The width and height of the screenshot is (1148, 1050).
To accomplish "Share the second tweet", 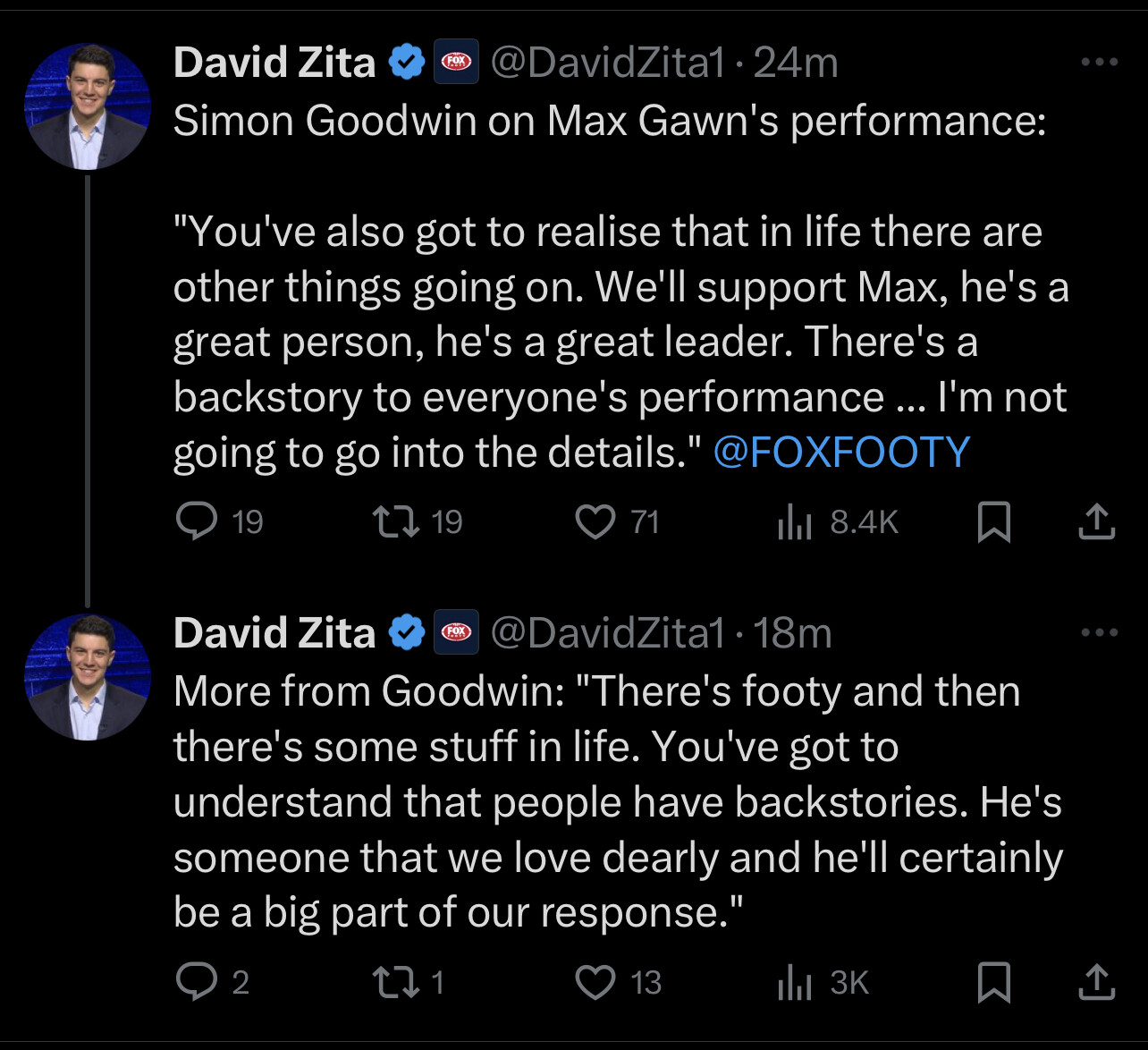I will [1096, 982].
